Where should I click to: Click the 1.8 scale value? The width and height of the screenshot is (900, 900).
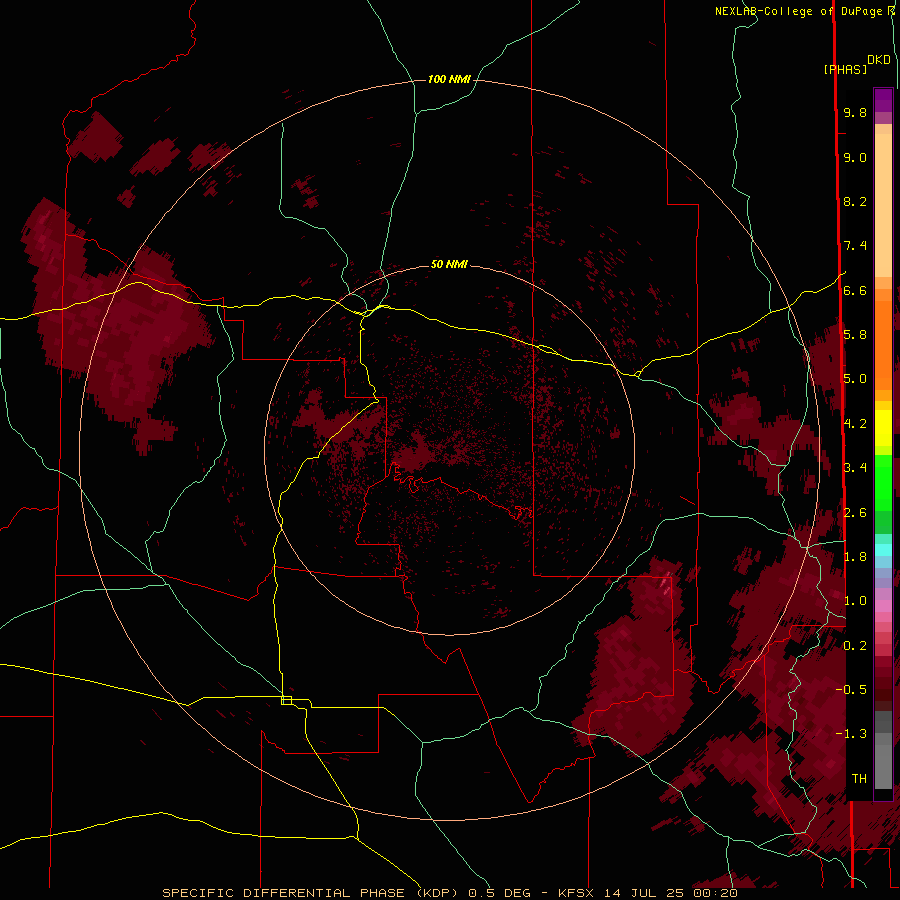[x=855, y=557]
